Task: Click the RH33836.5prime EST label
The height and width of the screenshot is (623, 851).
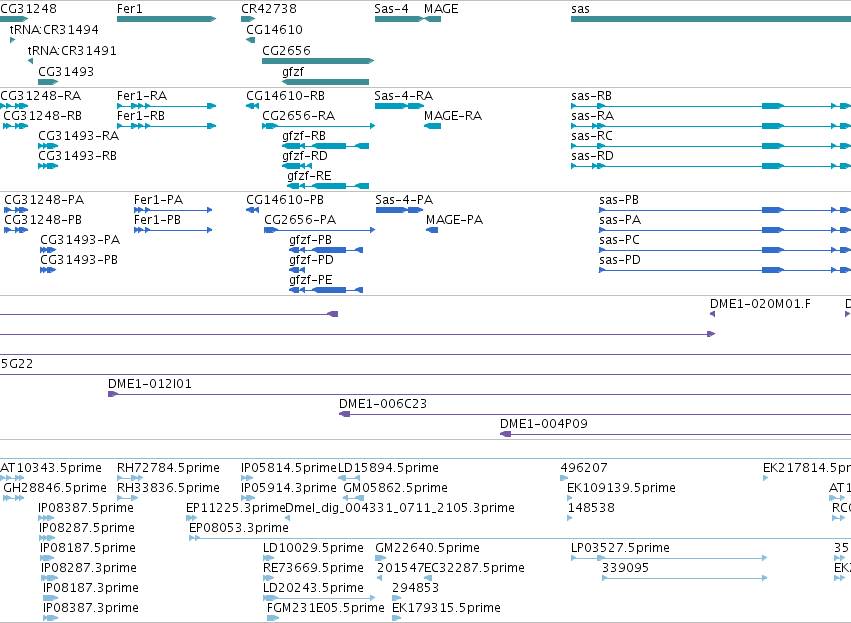Action: click(x=169, y=488)
